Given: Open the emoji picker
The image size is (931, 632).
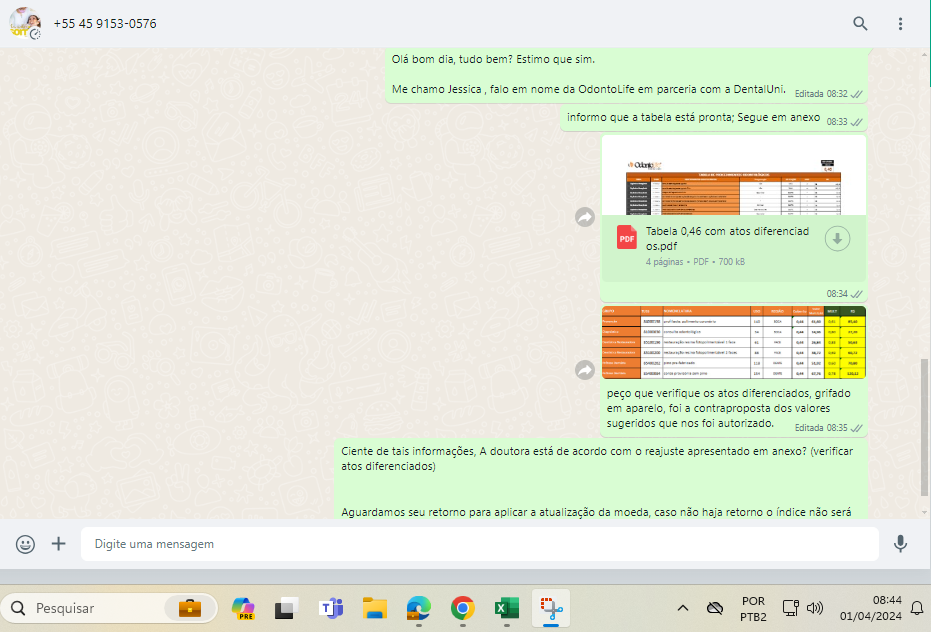Looking at the screenshot, I should pos(25,544).
